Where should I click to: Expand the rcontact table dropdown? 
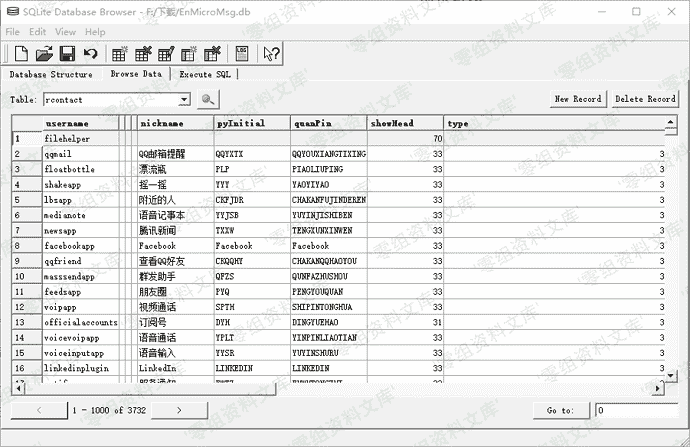184,99
